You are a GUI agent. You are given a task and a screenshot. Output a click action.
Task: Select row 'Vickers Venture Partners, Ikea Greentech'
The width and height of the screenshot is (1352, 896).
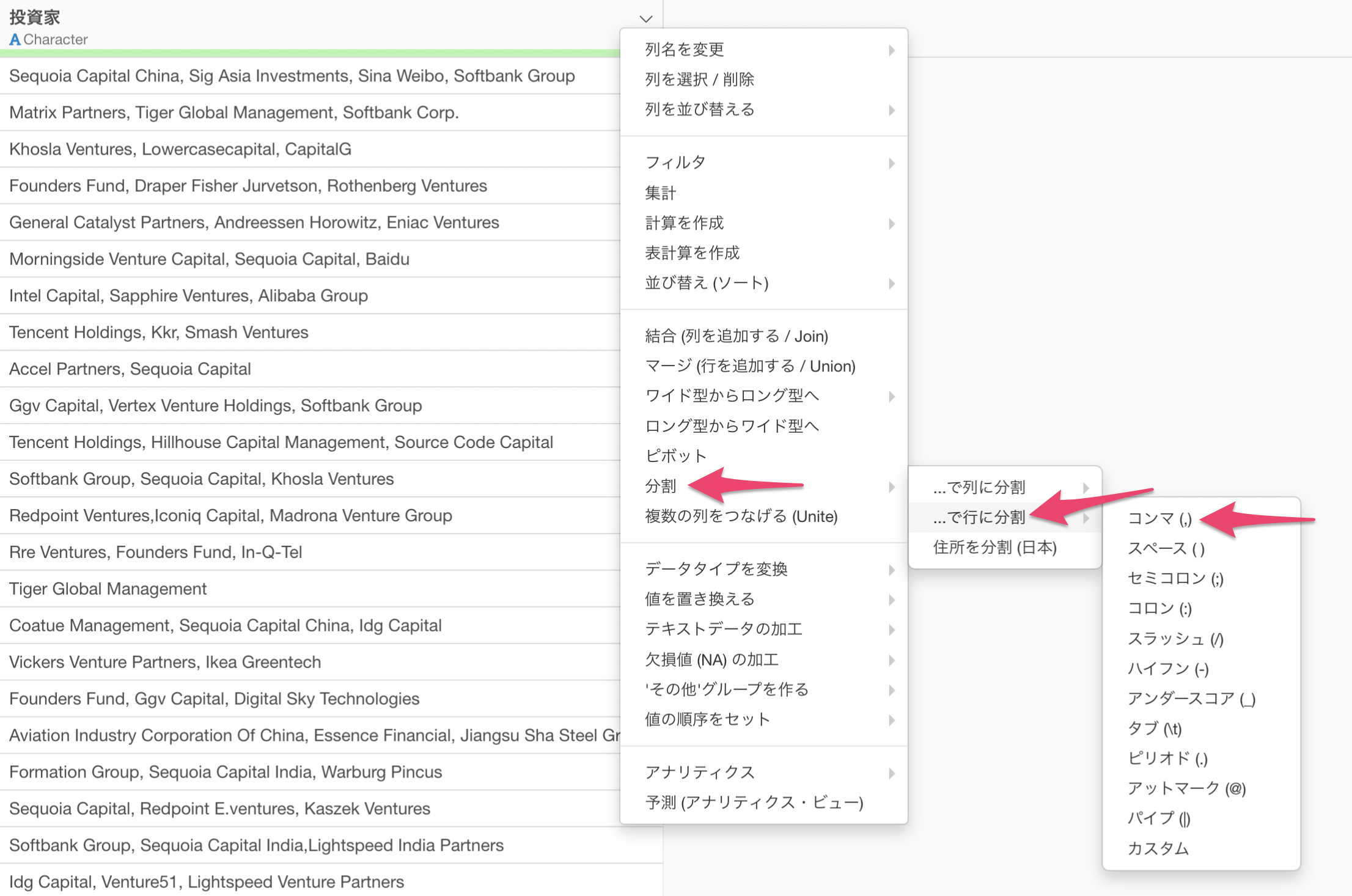coord(310,663)
